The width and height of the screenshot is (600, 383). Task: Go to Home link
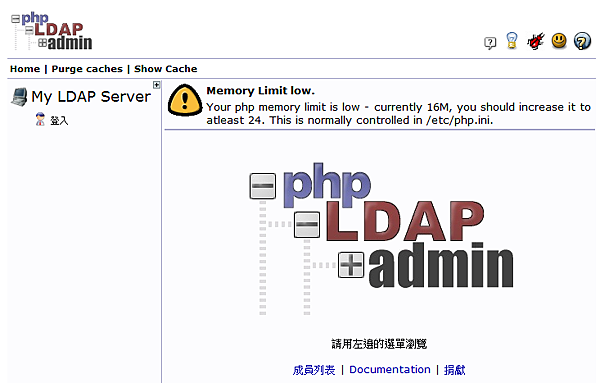point(25,69)
